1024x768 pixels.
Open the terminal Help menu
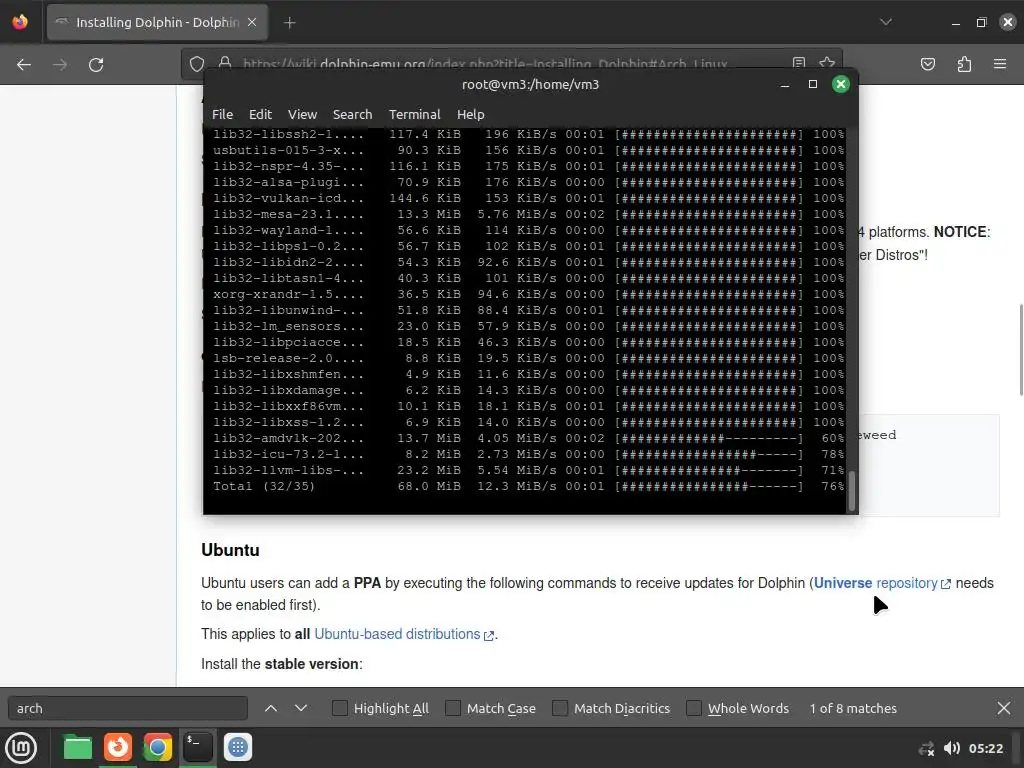coord(470,114)
